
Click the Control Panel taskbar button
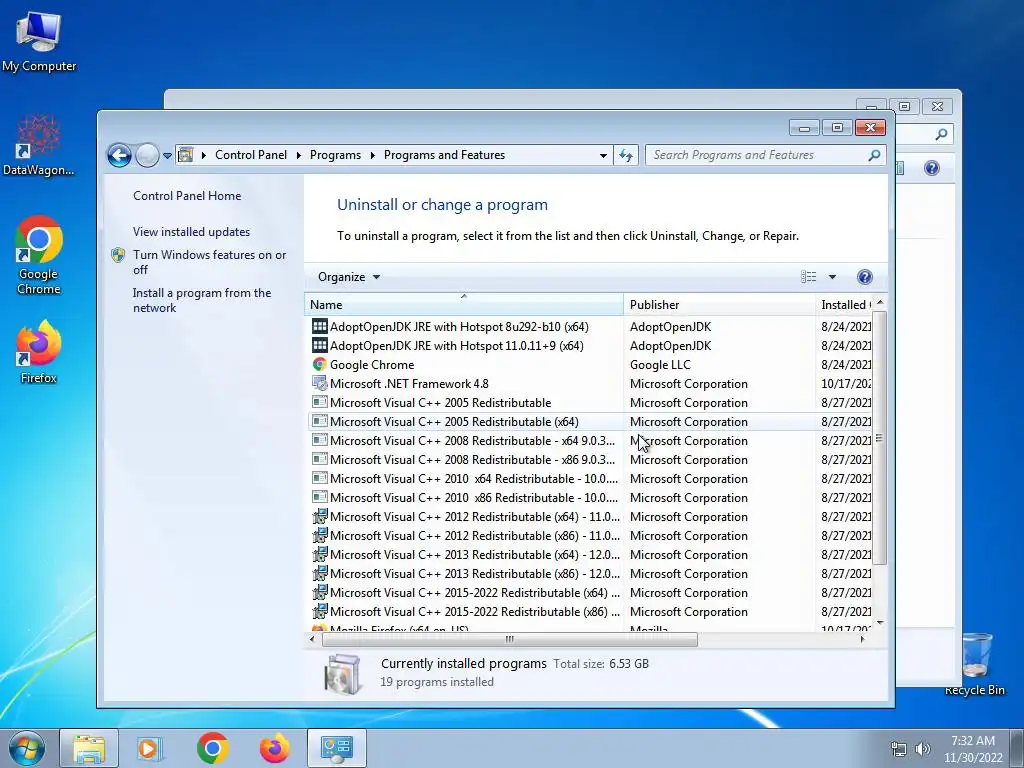(x=337, y=748)
